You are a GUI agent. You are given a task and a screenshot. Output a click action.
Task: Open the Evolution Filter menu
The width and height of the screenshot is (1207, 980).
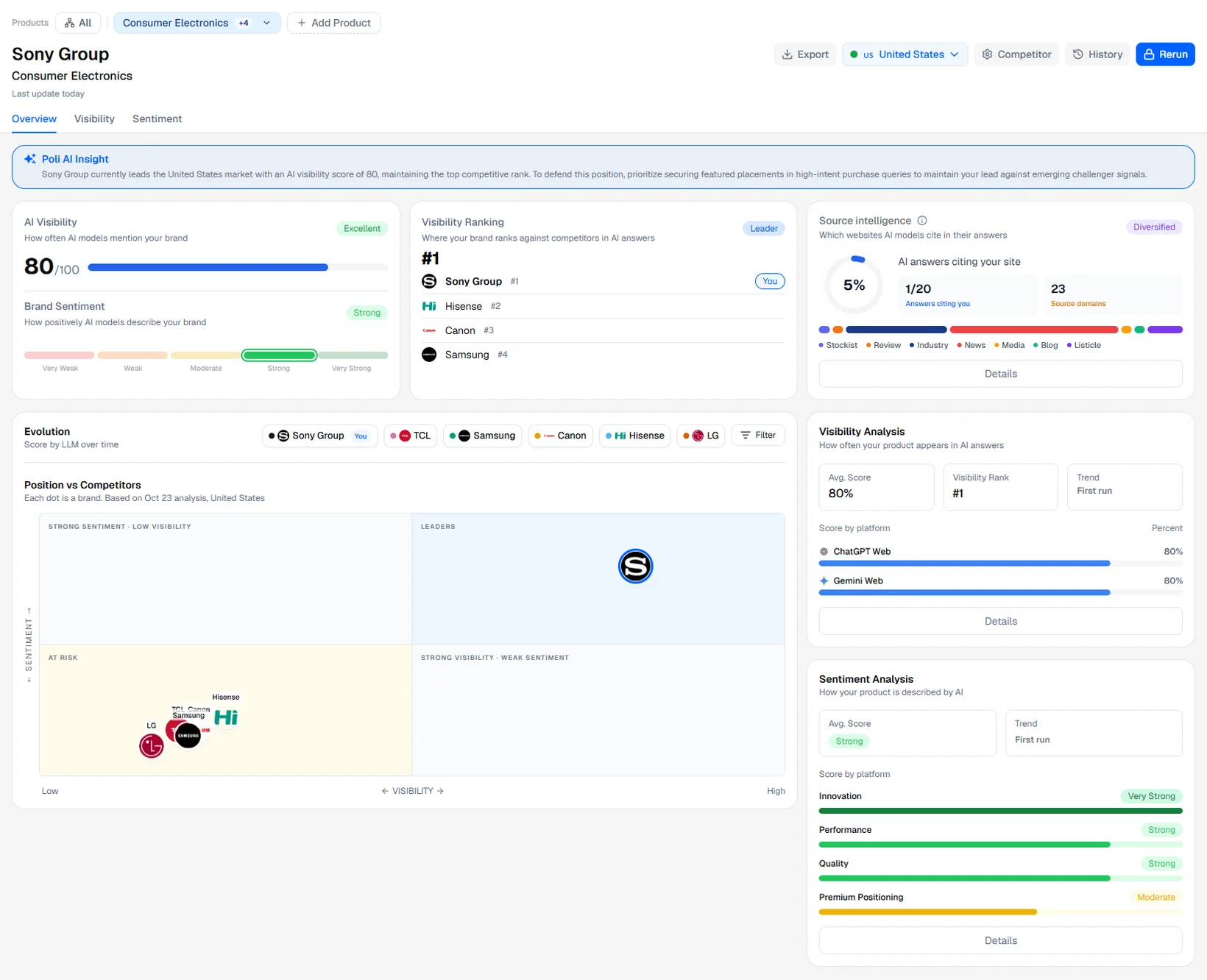[758, 436]
